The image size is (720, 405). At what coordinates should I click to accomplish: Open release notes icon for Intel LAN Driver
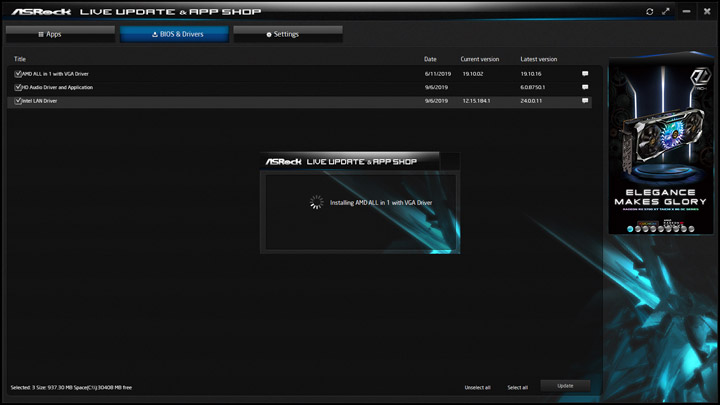point(585,101)
